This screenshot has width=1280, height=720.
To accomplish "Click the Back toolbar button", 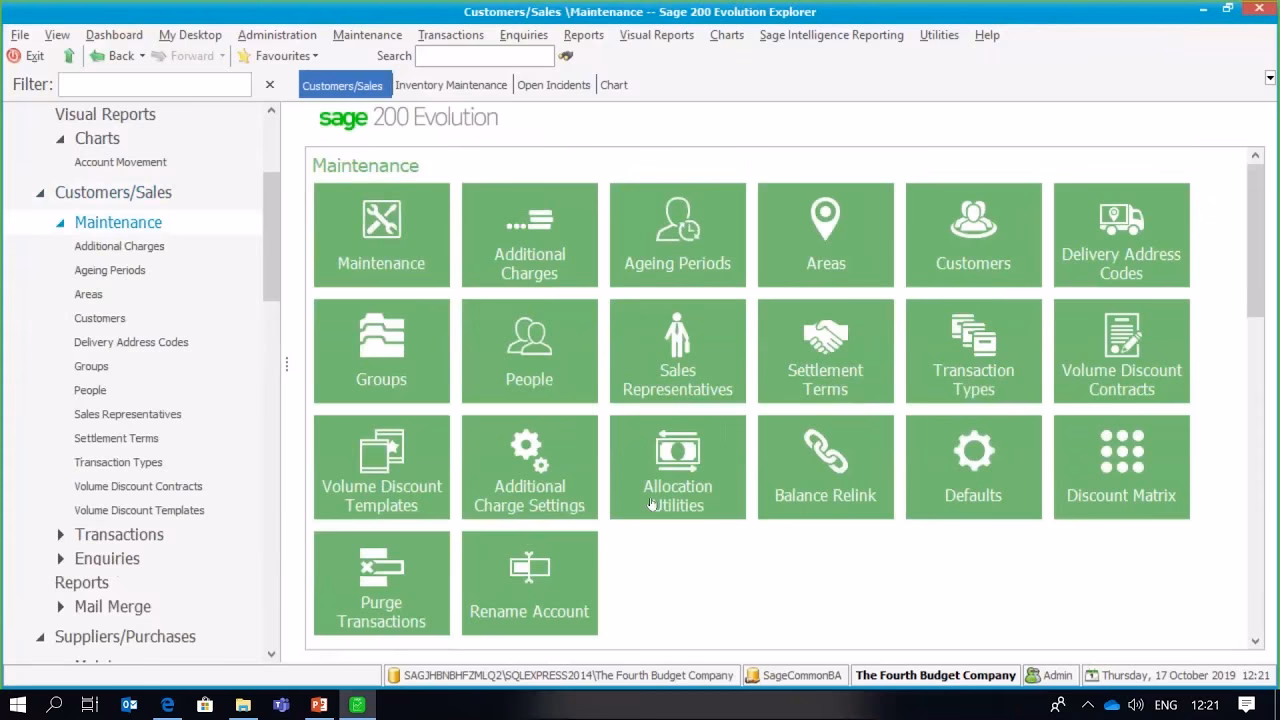I will coord(112,56).
